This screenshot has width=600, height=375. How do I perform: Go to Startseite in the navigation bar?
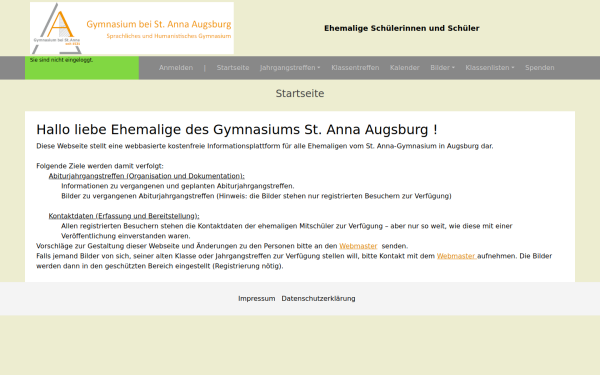point(233,68)
